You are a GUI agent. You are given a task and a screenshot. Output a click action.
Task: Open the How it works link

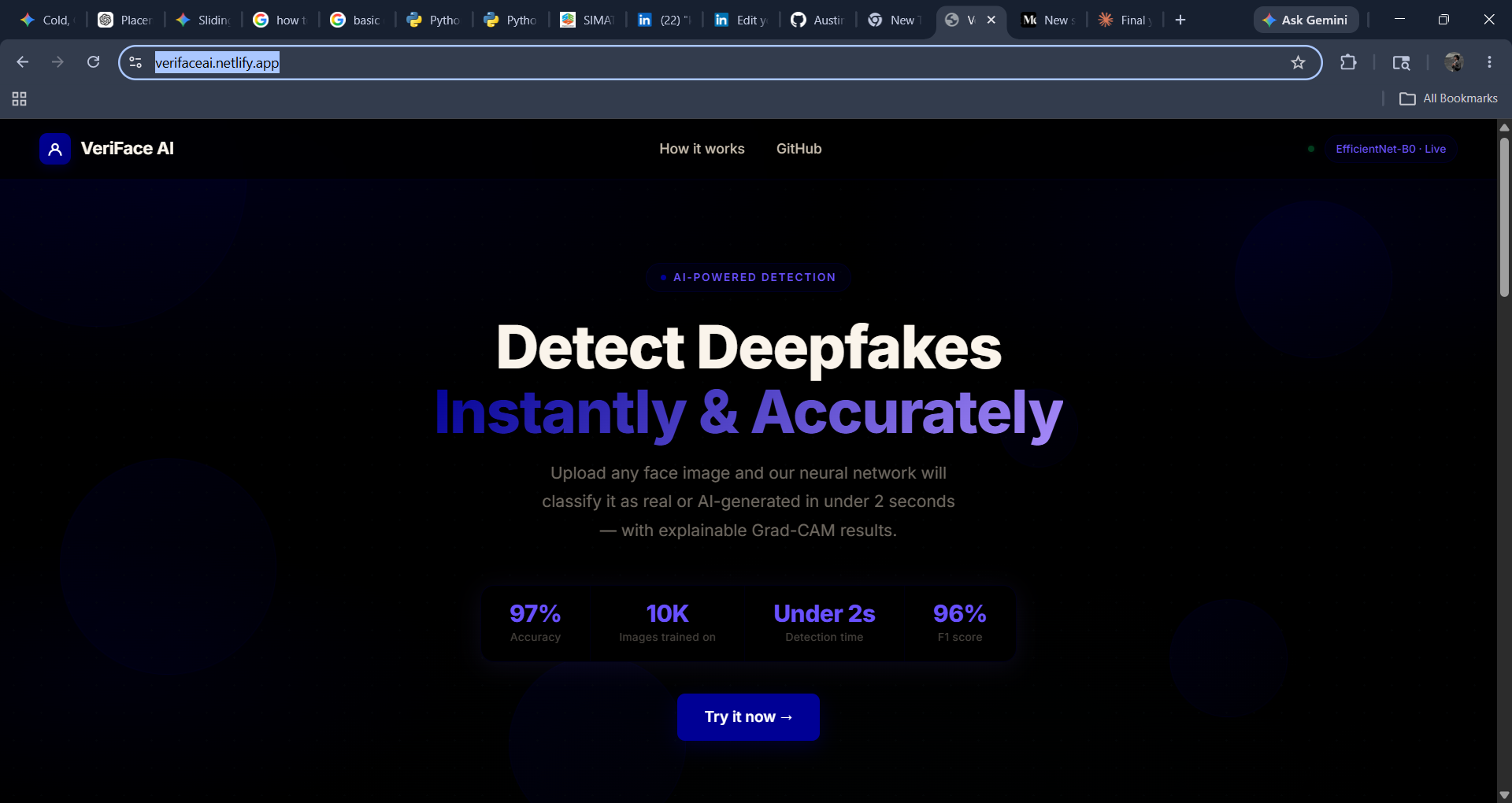(x=702, y=149)
